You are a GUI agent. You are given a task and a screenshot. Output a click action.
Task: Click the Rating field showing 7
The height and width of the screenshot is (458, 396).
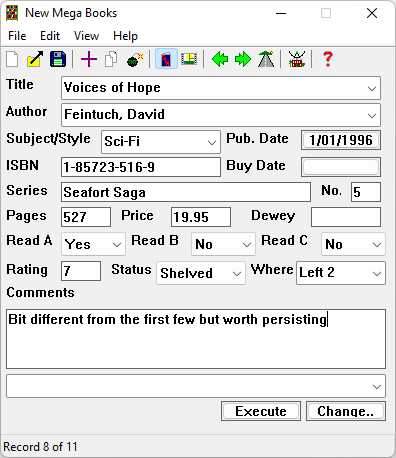coord(81,271)
